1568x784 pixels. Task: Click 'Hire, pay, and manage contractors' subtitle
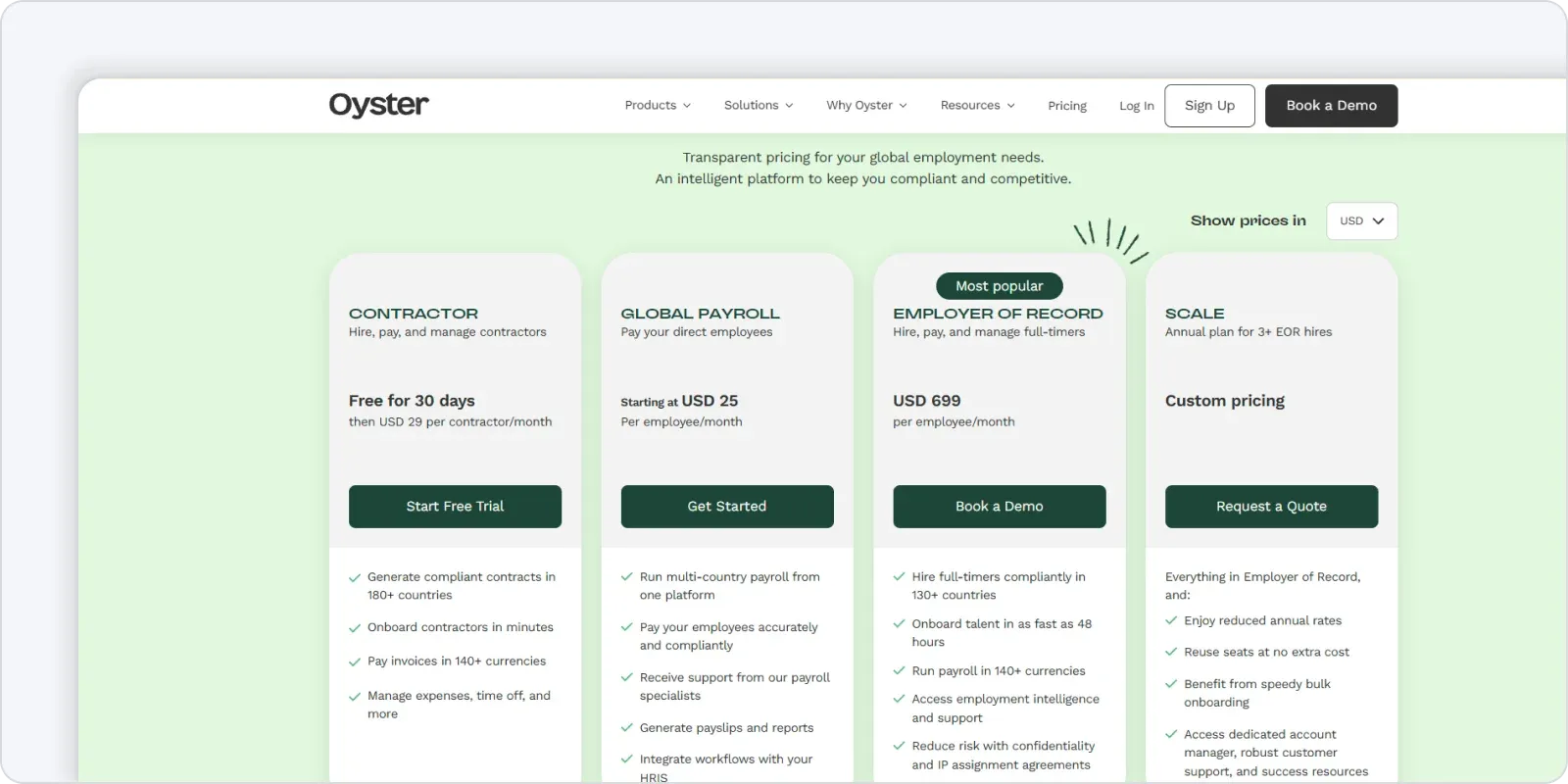[x=448, y=332]
